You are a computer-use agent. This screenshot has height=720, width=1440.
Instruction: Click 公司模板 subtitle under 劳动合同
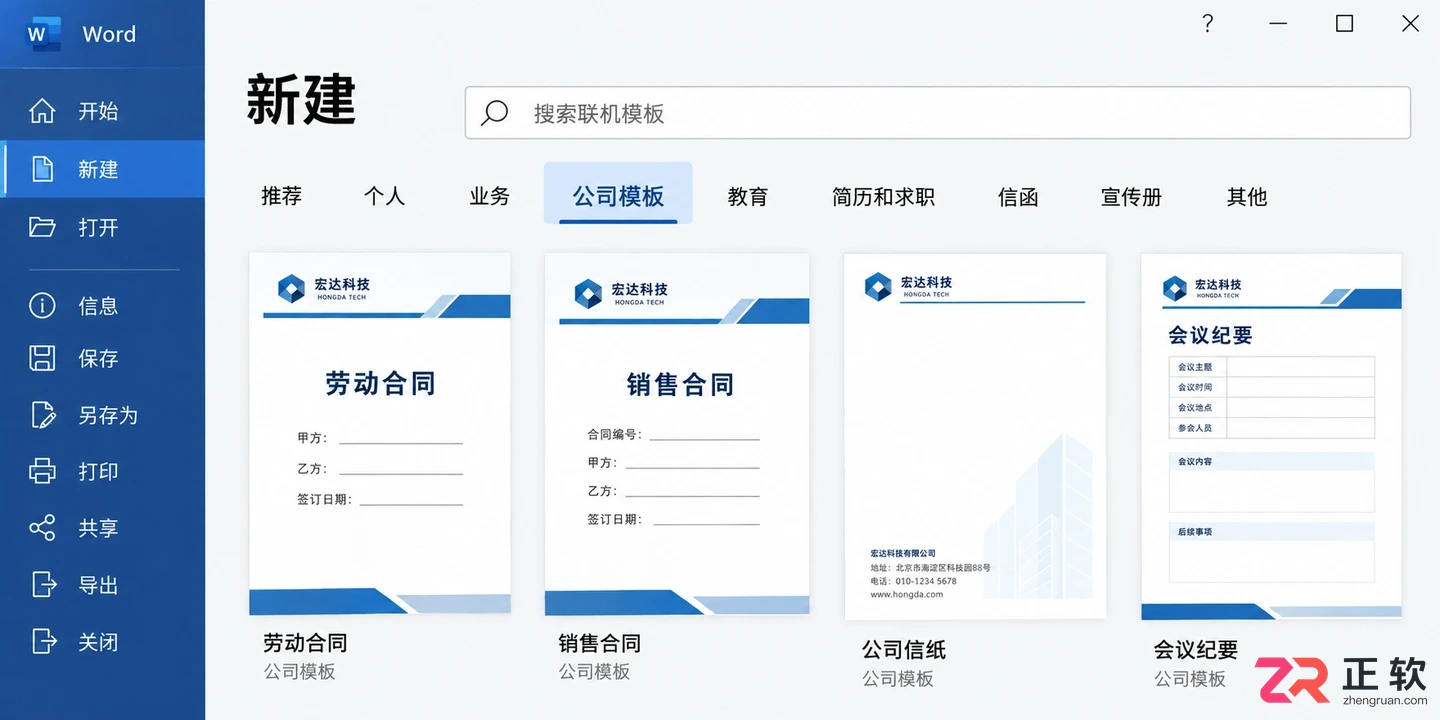[299, 672]
